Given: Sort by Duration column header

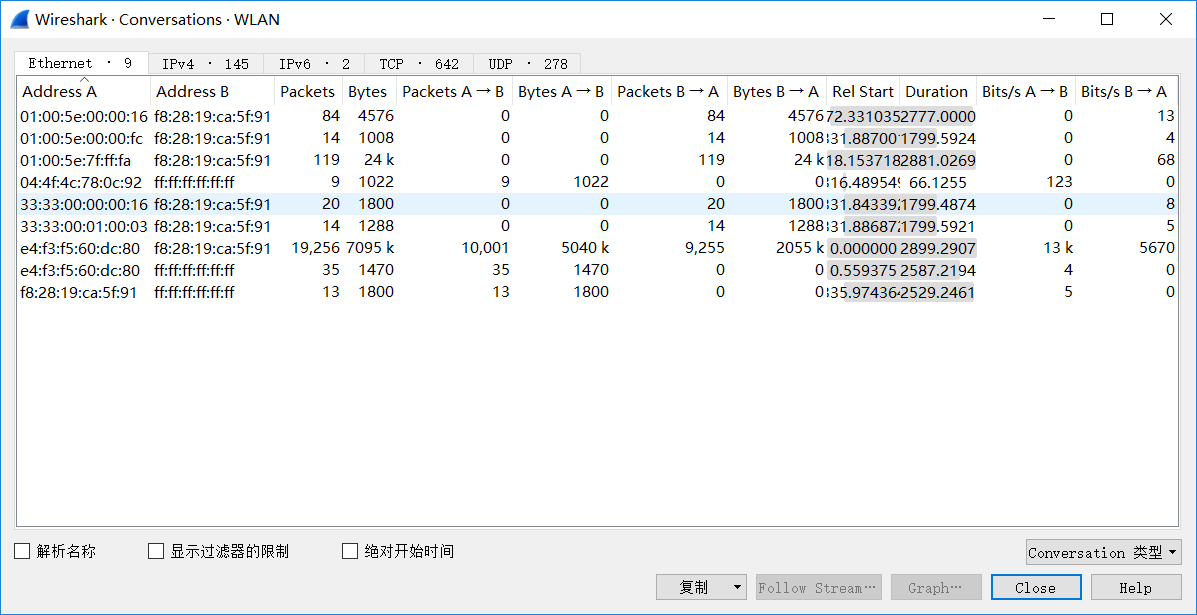Looking at the screenshot, I should (x=937, y=92).
